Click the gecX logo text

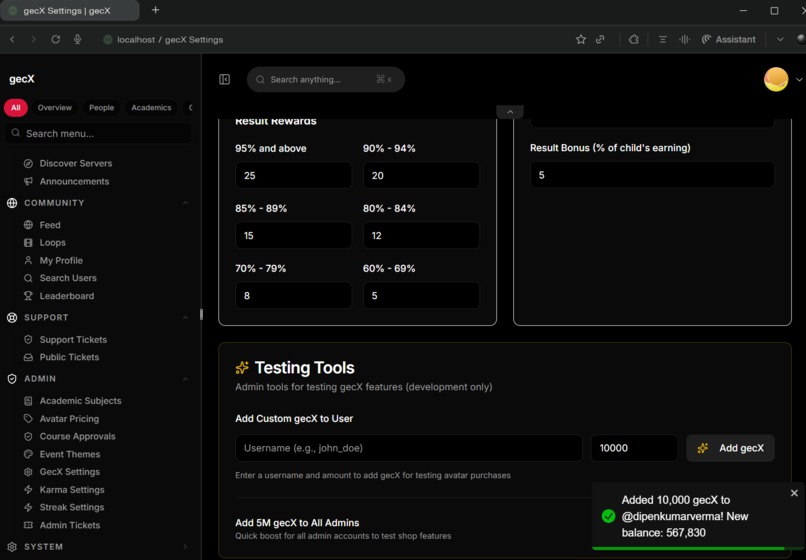[22, 79]
